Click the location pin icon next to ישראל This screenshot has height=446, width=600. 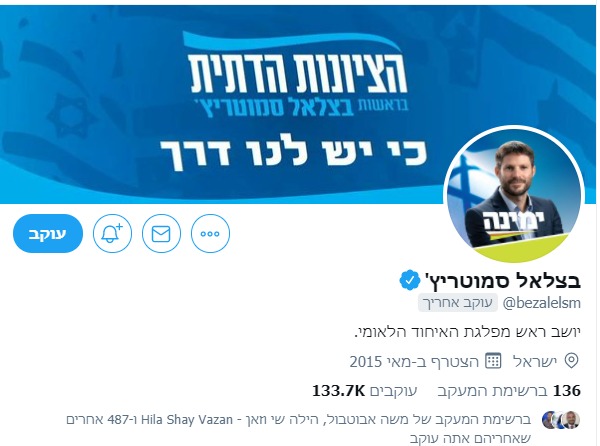click(x=571, y=361)
